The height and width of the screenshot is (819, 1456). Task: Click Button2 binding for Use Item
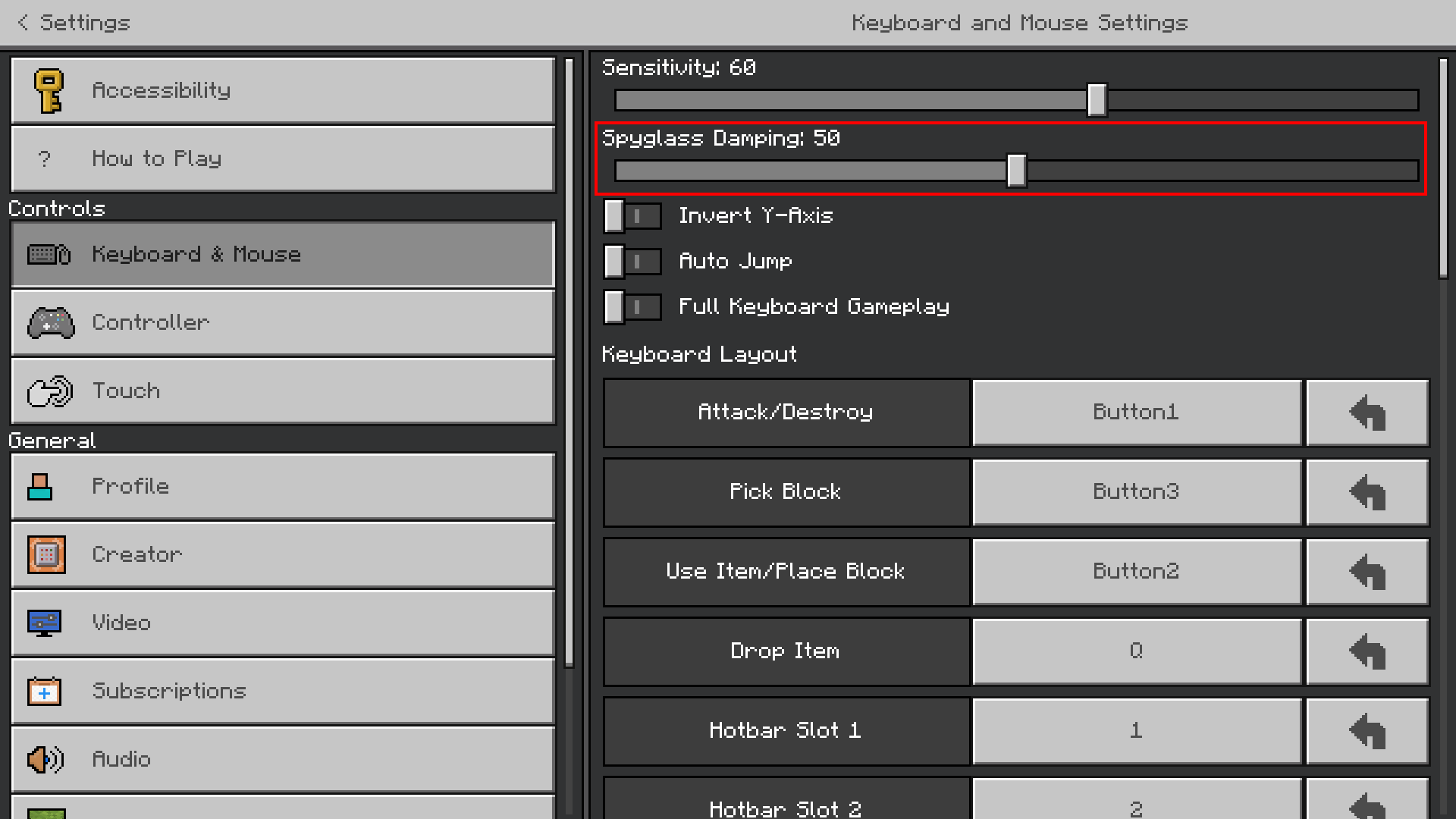pos(1136,572)
